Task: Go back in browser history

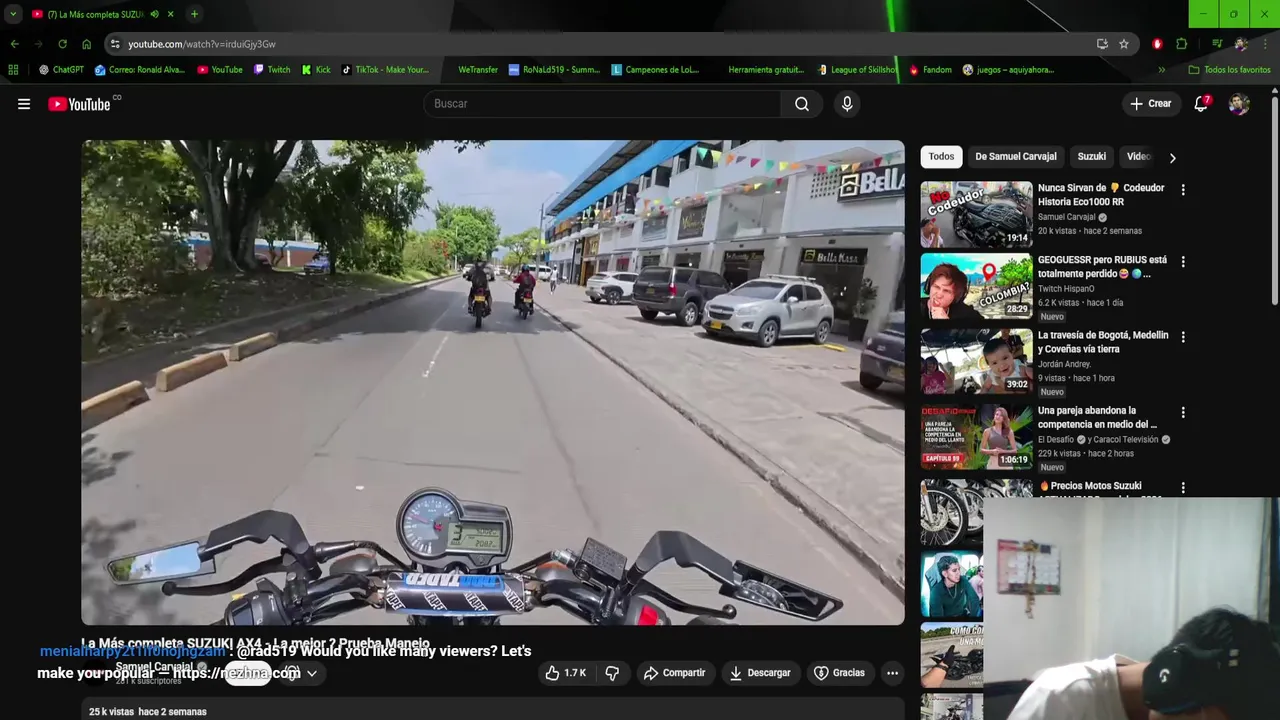Action: click(14, 44)
